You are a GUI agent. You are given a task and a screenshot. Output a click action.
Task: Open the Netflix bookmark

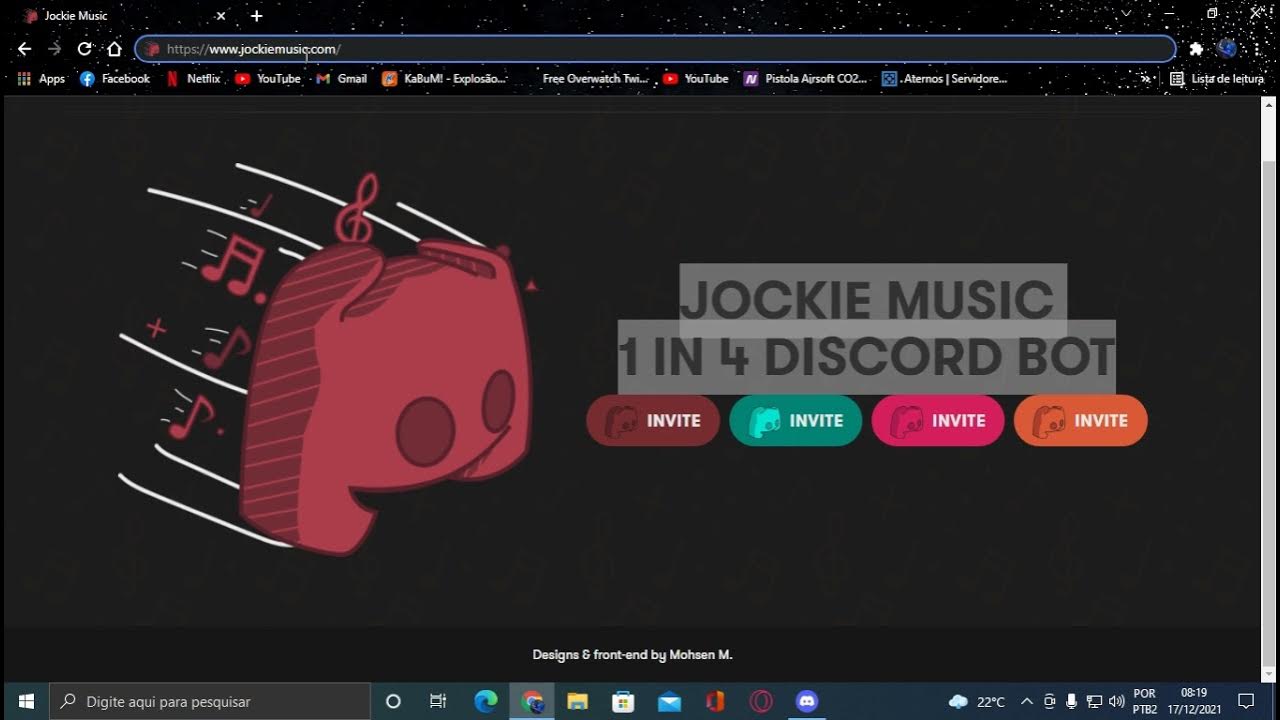[193, 79]
